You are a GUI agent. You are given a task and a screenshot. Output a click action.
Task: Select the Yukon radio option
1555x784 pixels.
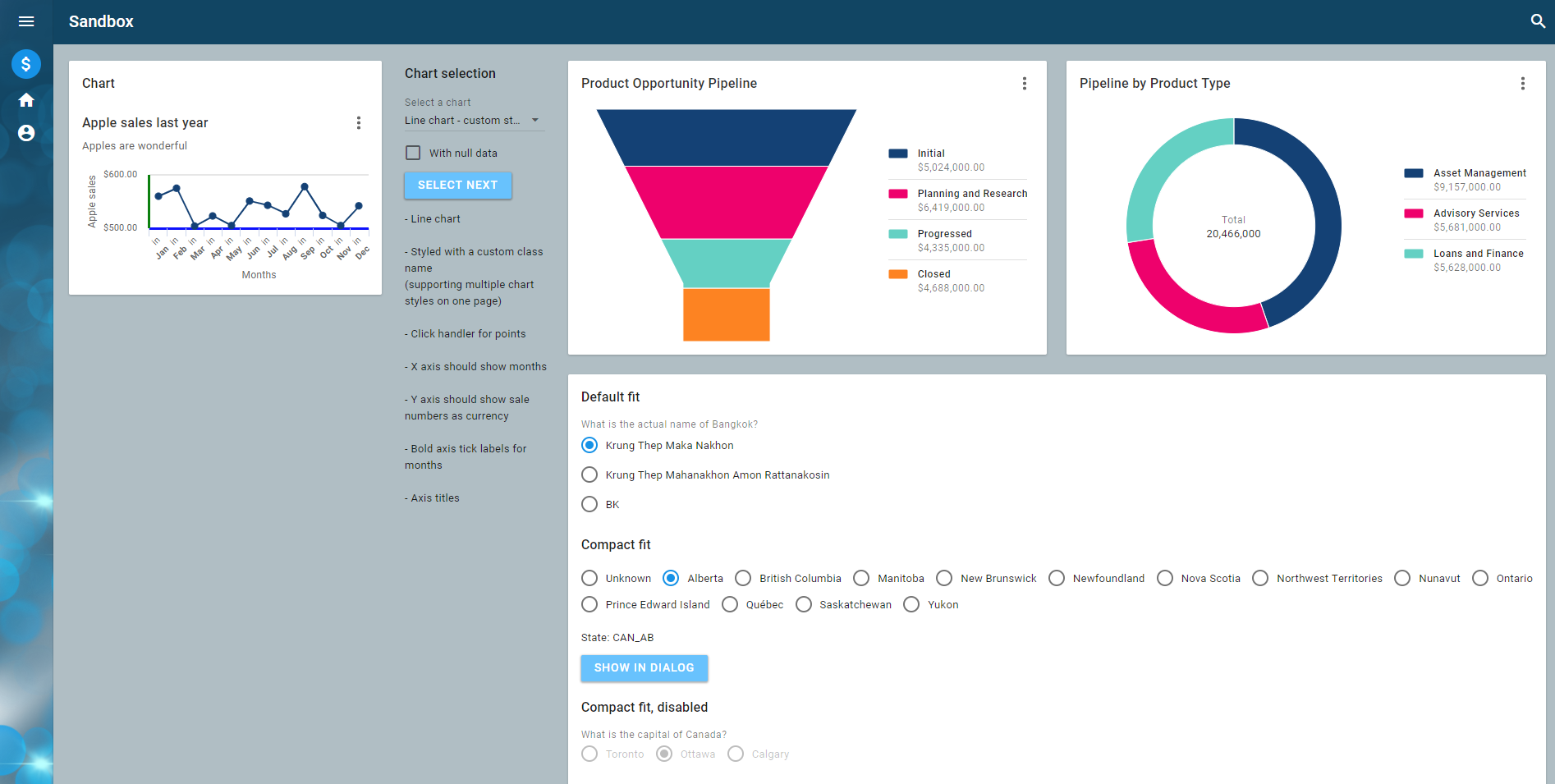tap(911, 604)
